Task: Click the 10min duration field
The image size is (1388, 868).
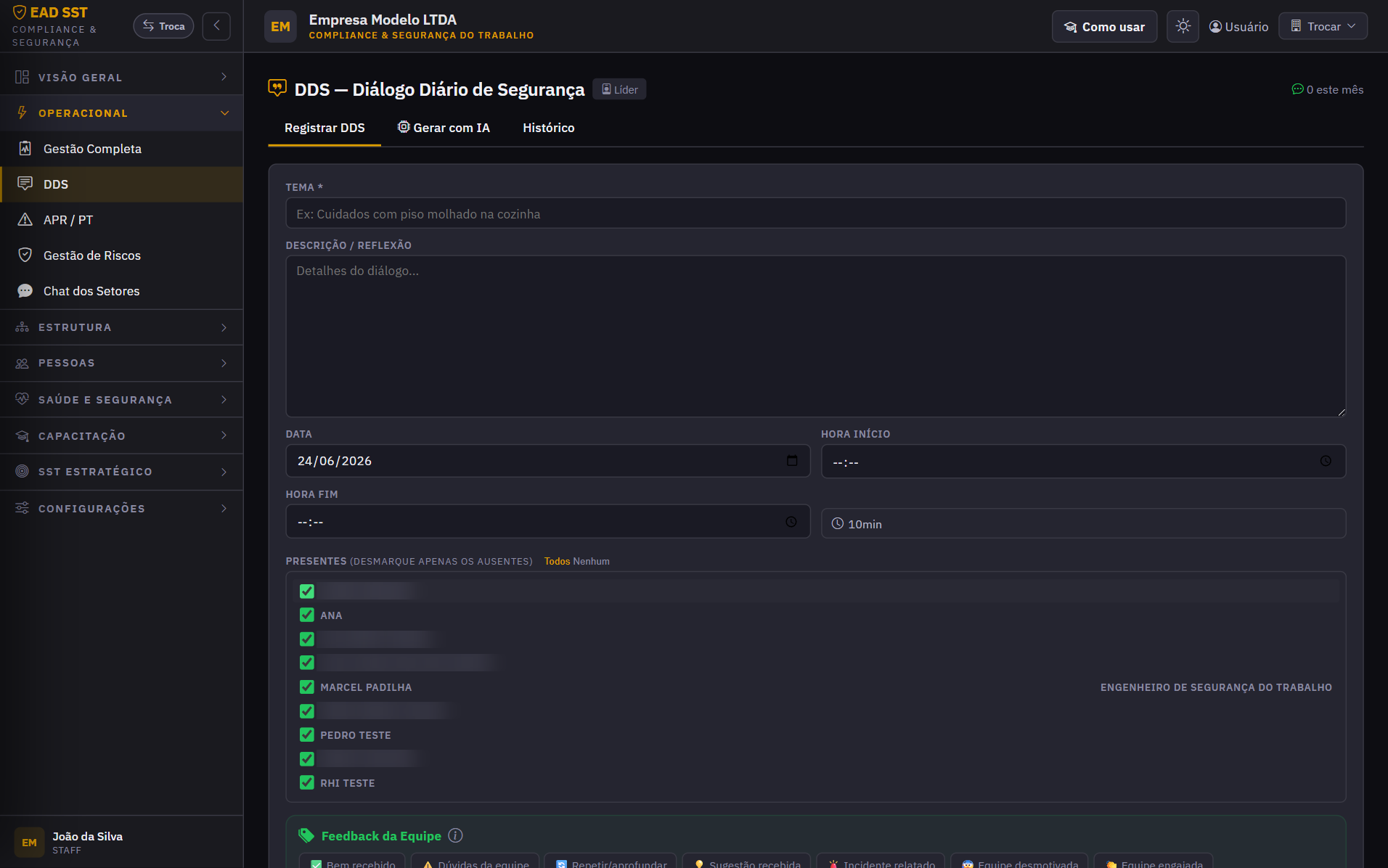Action: (1083, 523)
